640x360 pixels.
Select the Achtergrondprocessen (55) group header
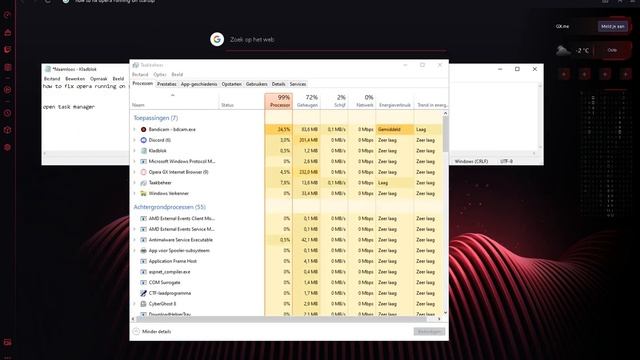click(169, 207)
